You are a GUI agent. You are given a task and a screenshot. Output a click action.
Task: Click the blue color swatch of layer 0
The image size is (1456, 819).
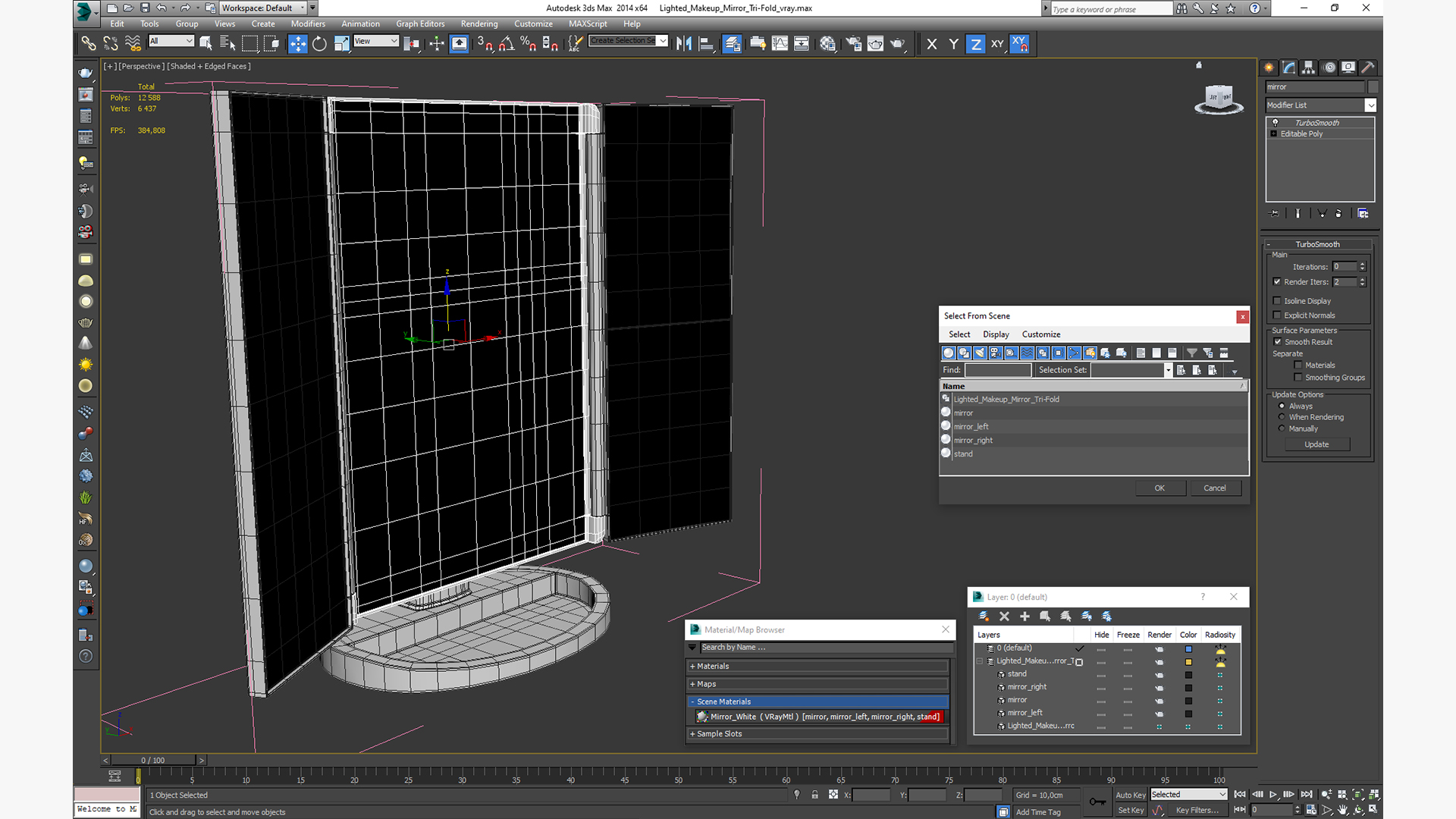pyautogui.click(x=1188, y=649)
